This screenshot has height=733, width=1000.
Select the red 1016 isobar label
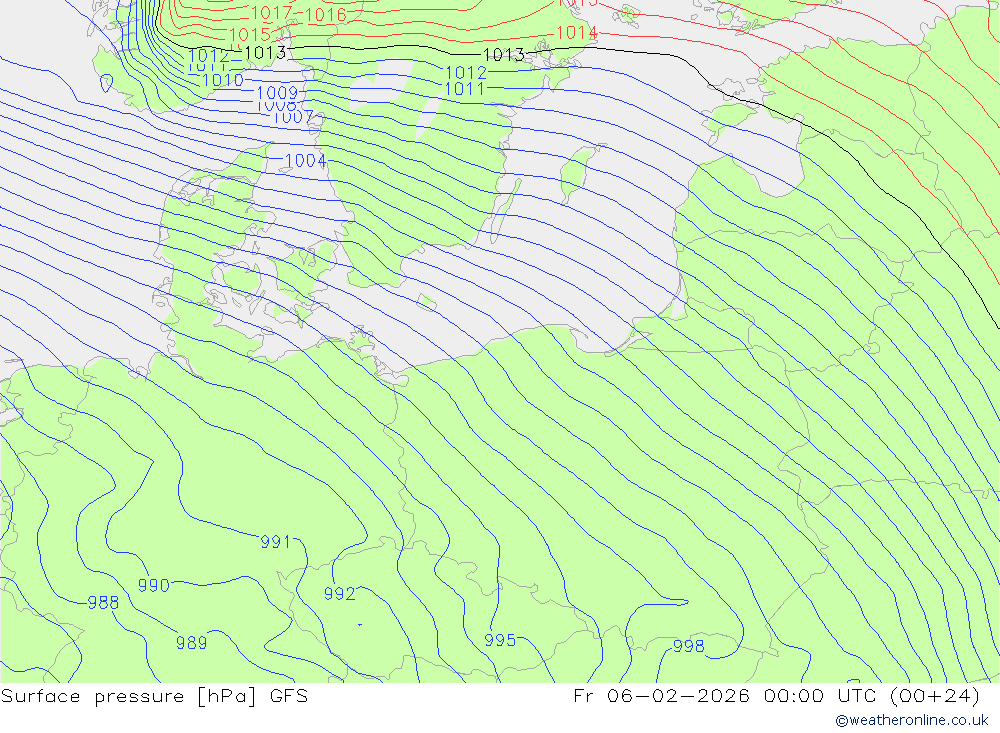[x=326, y=14]
